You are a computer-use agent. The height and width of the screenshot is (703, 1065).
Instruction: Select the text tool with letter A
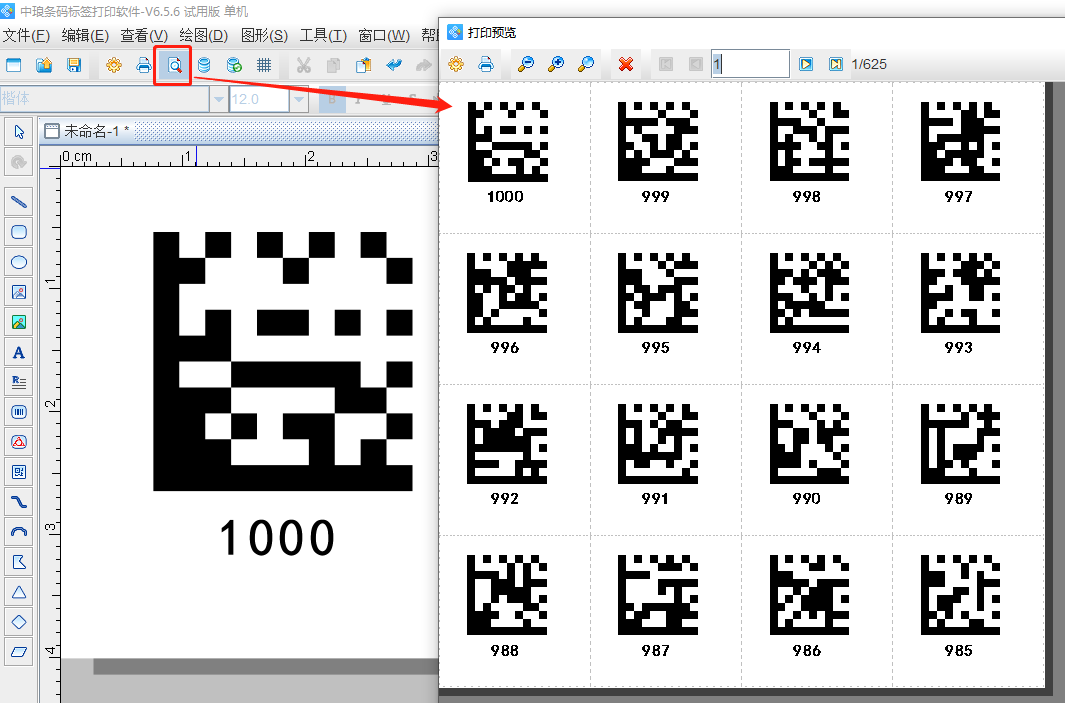[18, 352]
